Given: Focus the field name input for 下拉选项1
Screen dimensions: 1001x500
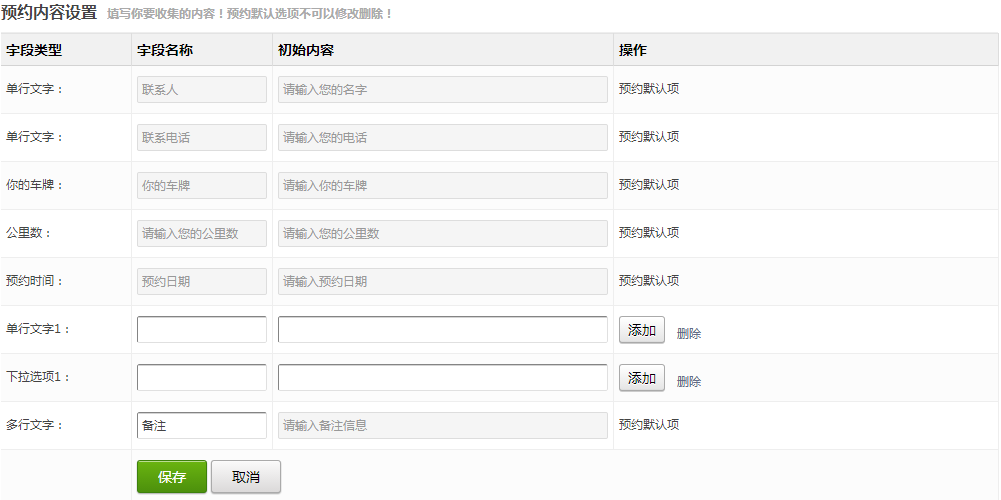Looking at the screenshot, I should point(202,378).
